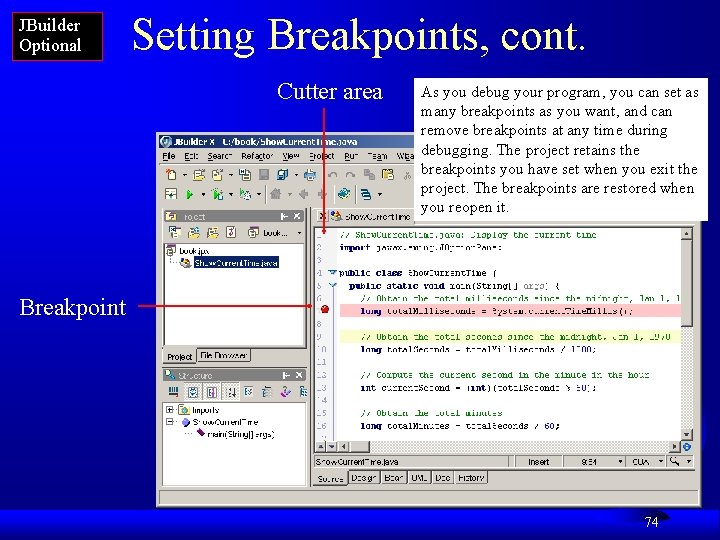Click the Optimize project icon
720x540 pixels.
click(246, 194)
